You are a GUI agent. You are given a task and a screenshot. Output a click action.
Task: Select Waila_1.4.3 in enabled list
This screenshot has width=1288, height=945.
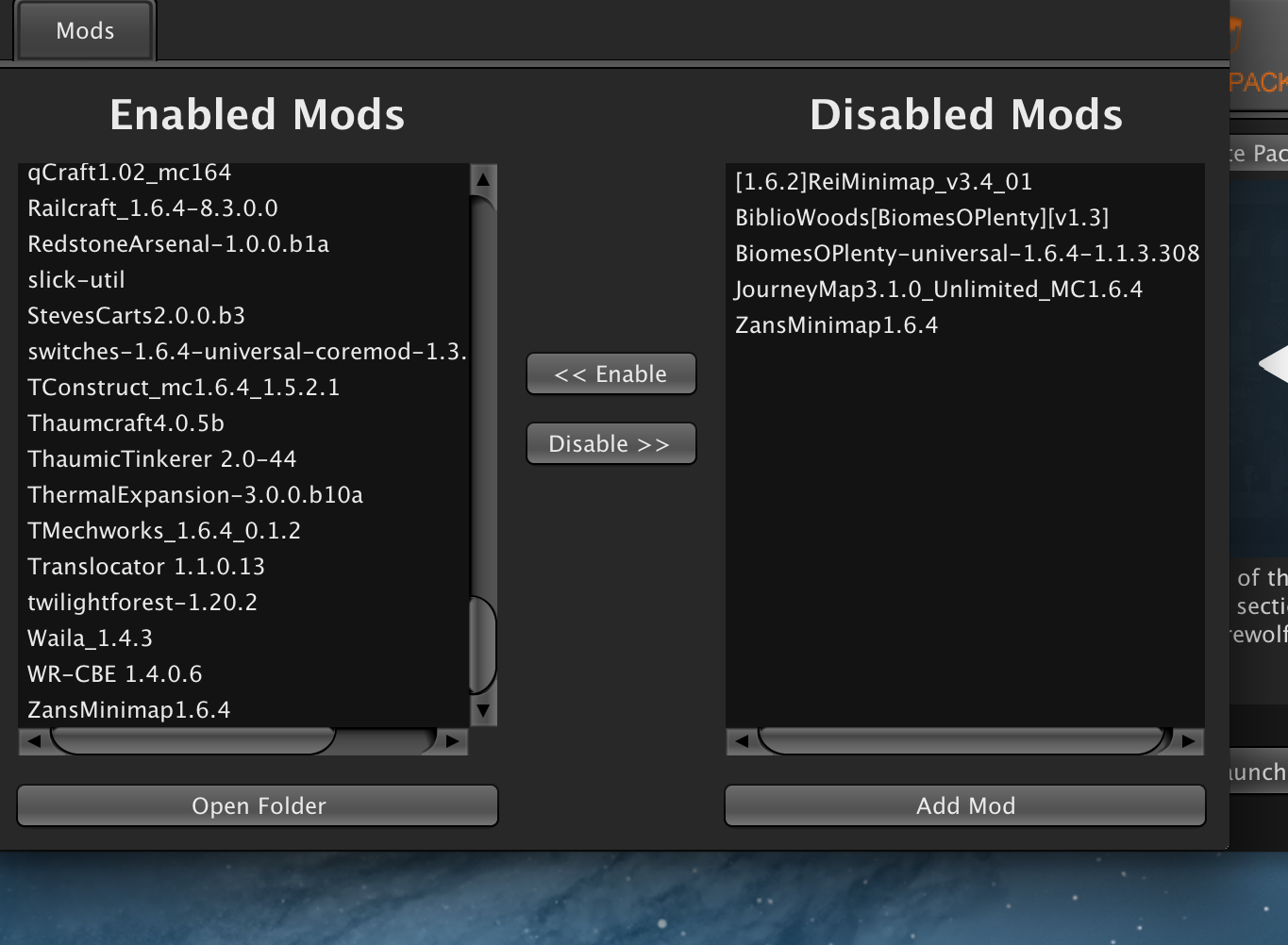click(91, 638)
